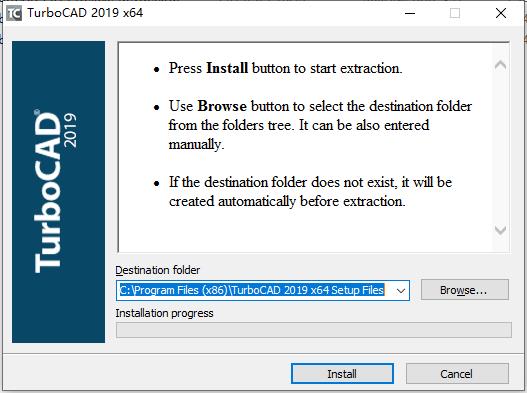Click the scroll down arrow in instructions
This screenshot has width=527, height=393.
[500, 230]
